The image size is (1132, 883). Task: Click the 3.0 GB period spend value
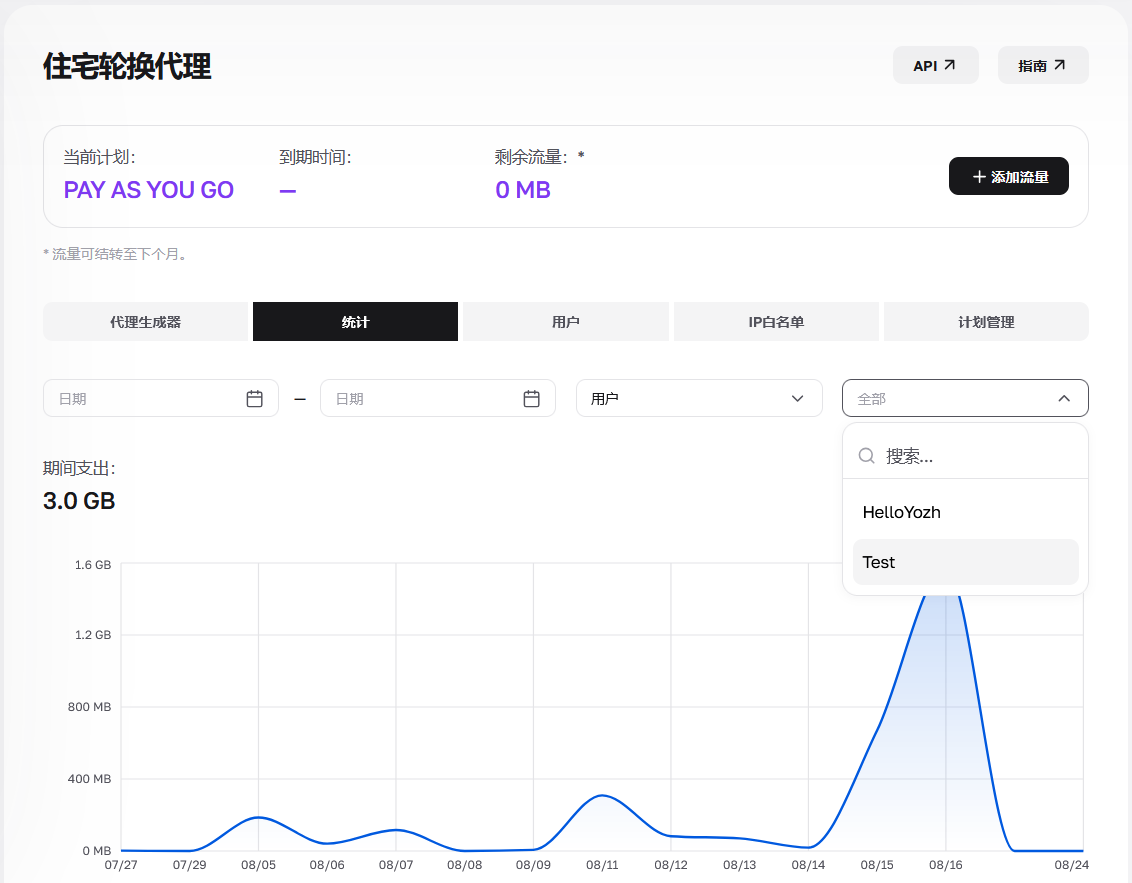tap(79, 501)
